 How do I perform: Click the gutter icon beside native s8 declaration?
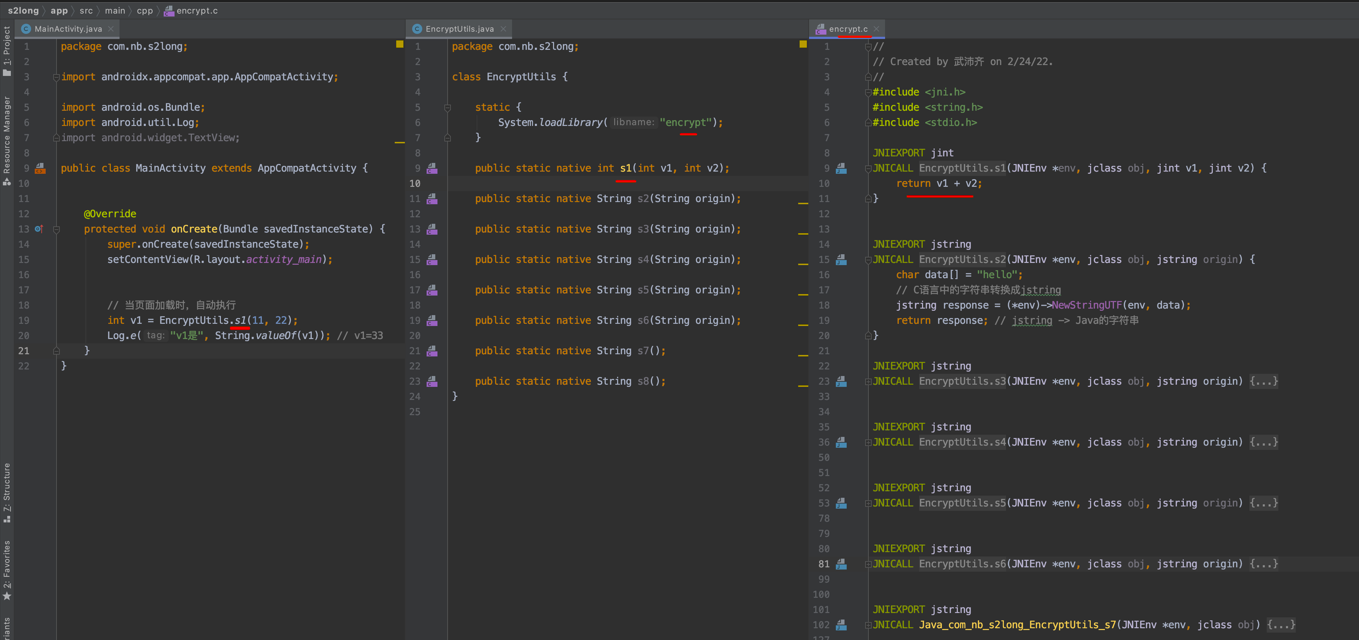(x=432, y=381)
